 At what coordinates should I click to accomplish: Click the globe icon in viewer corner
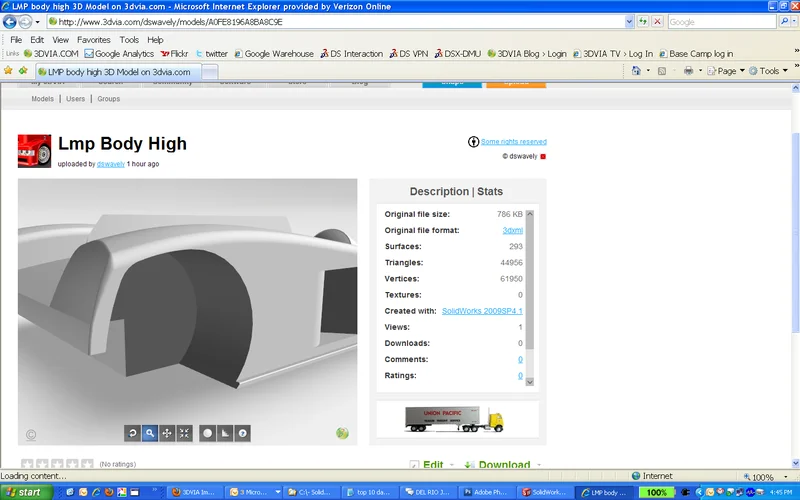(x=342, y=433)
